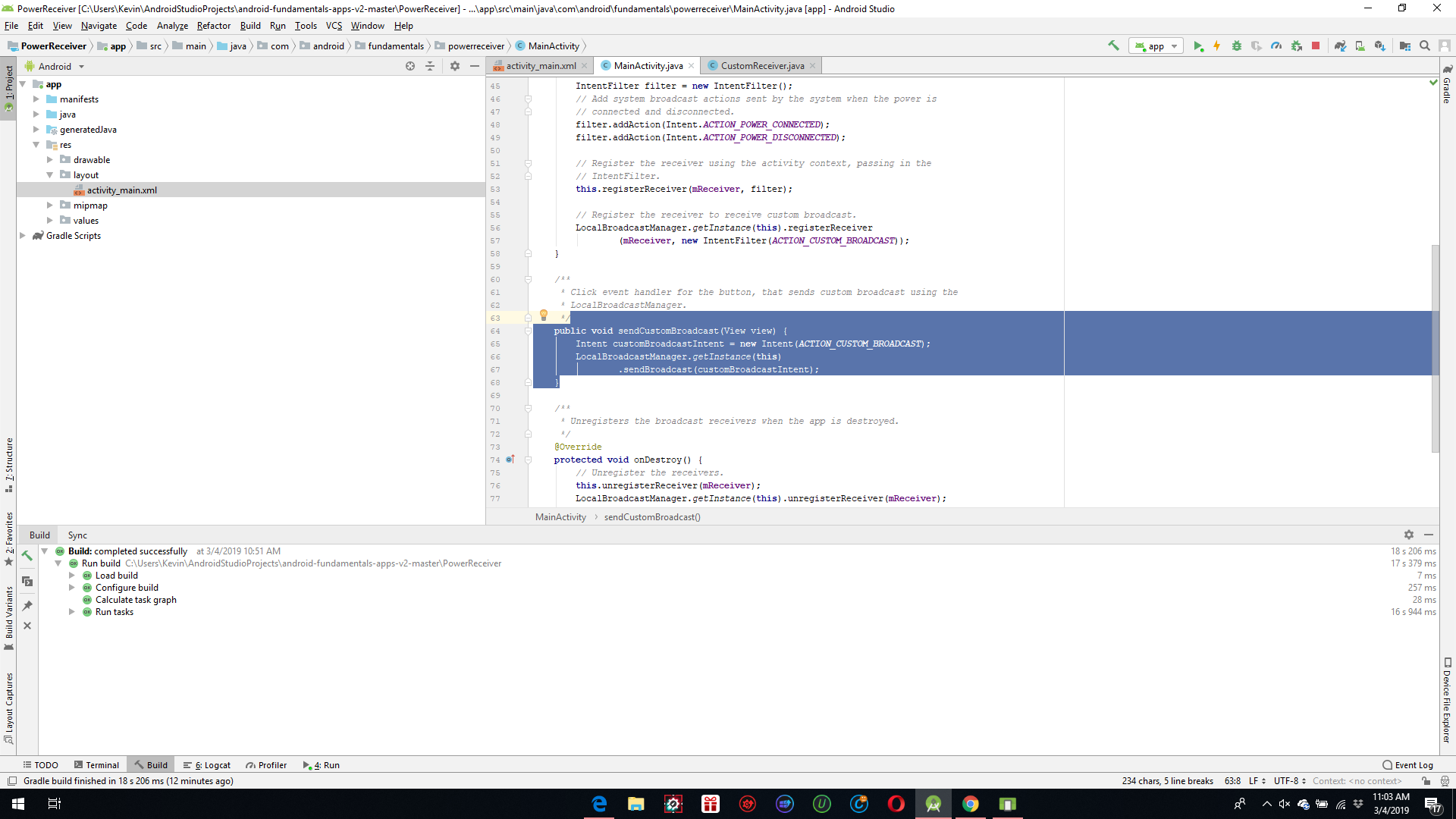Toggle the Event Log tool window

coord(1407,765)
